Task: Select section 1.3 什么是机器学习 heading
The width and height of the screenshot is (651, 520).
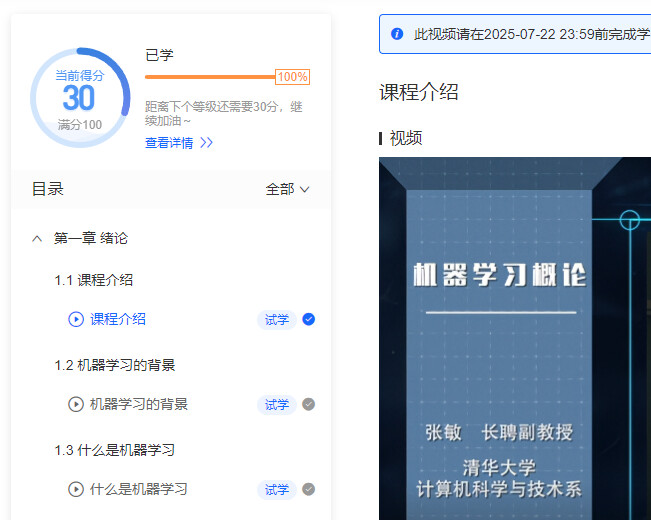Action: [115, 450]
